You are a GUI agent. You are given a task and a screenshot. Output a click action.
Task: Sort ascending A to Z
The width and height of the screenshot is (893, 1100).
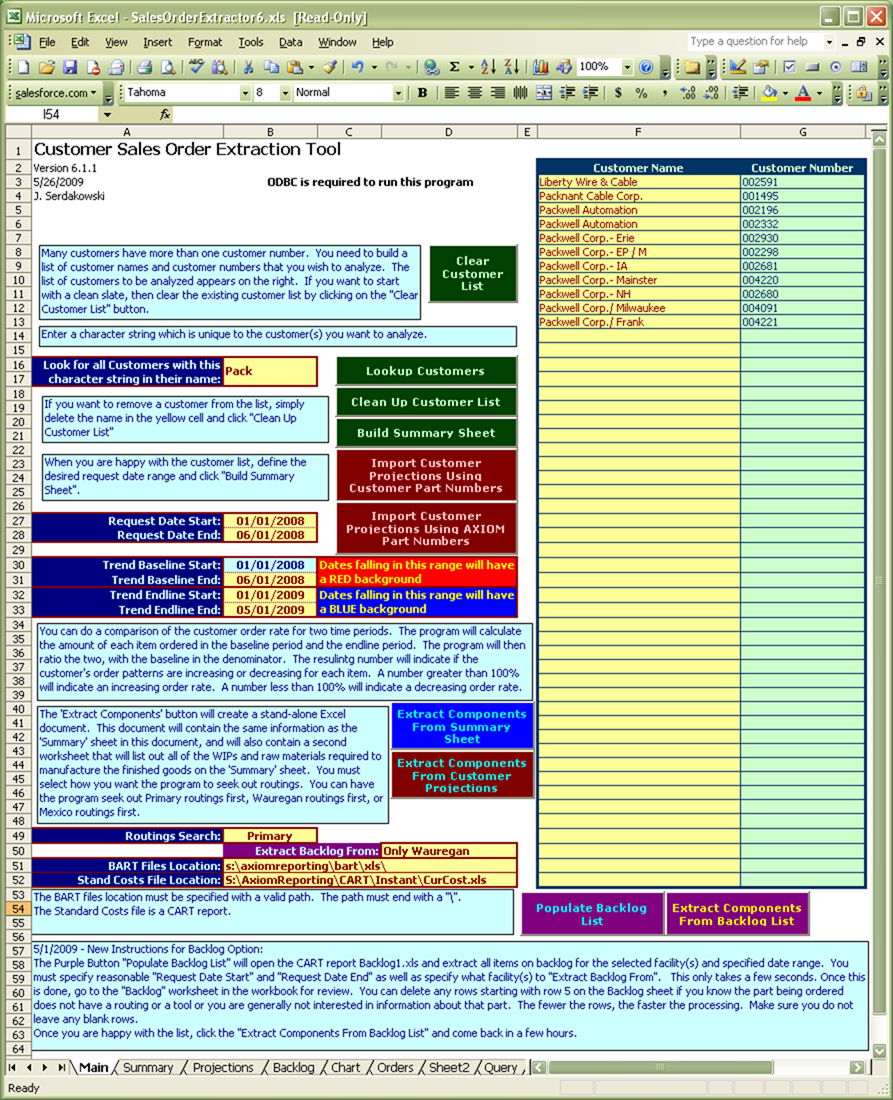pyautogui.click(x=489, y=67)
